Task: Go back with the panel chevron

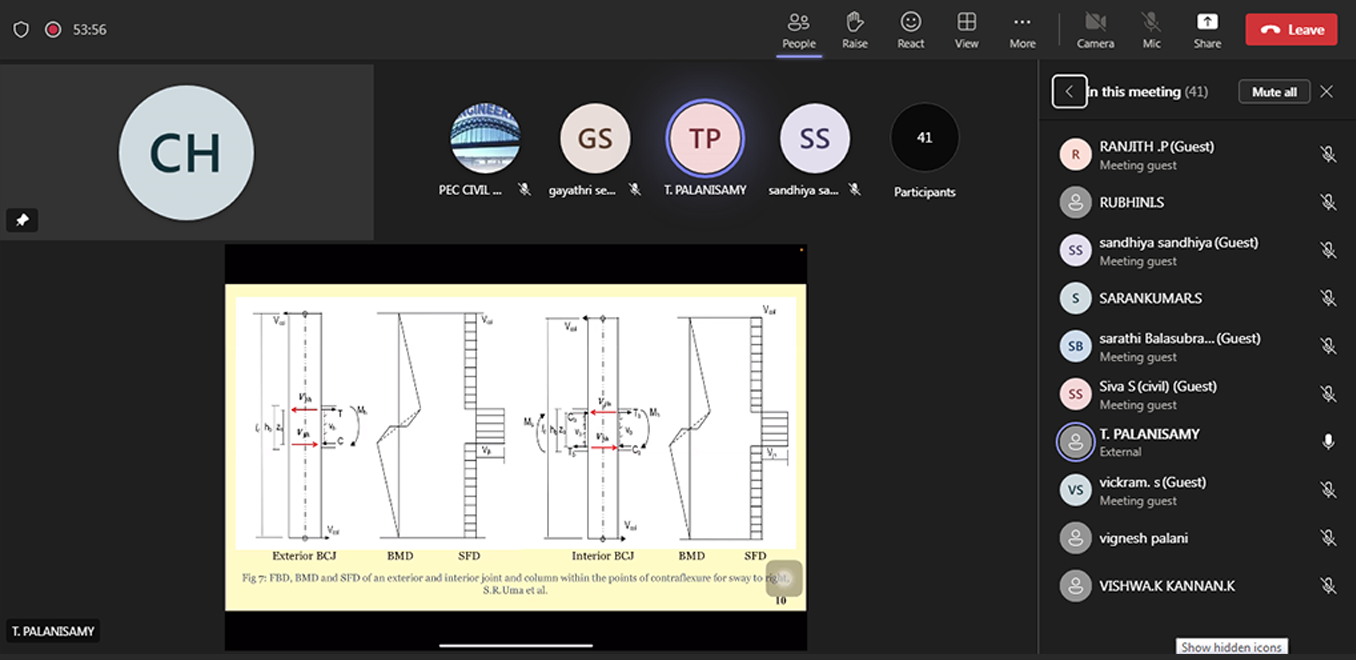Action: pyautogui.click(x=1069, y=92)
